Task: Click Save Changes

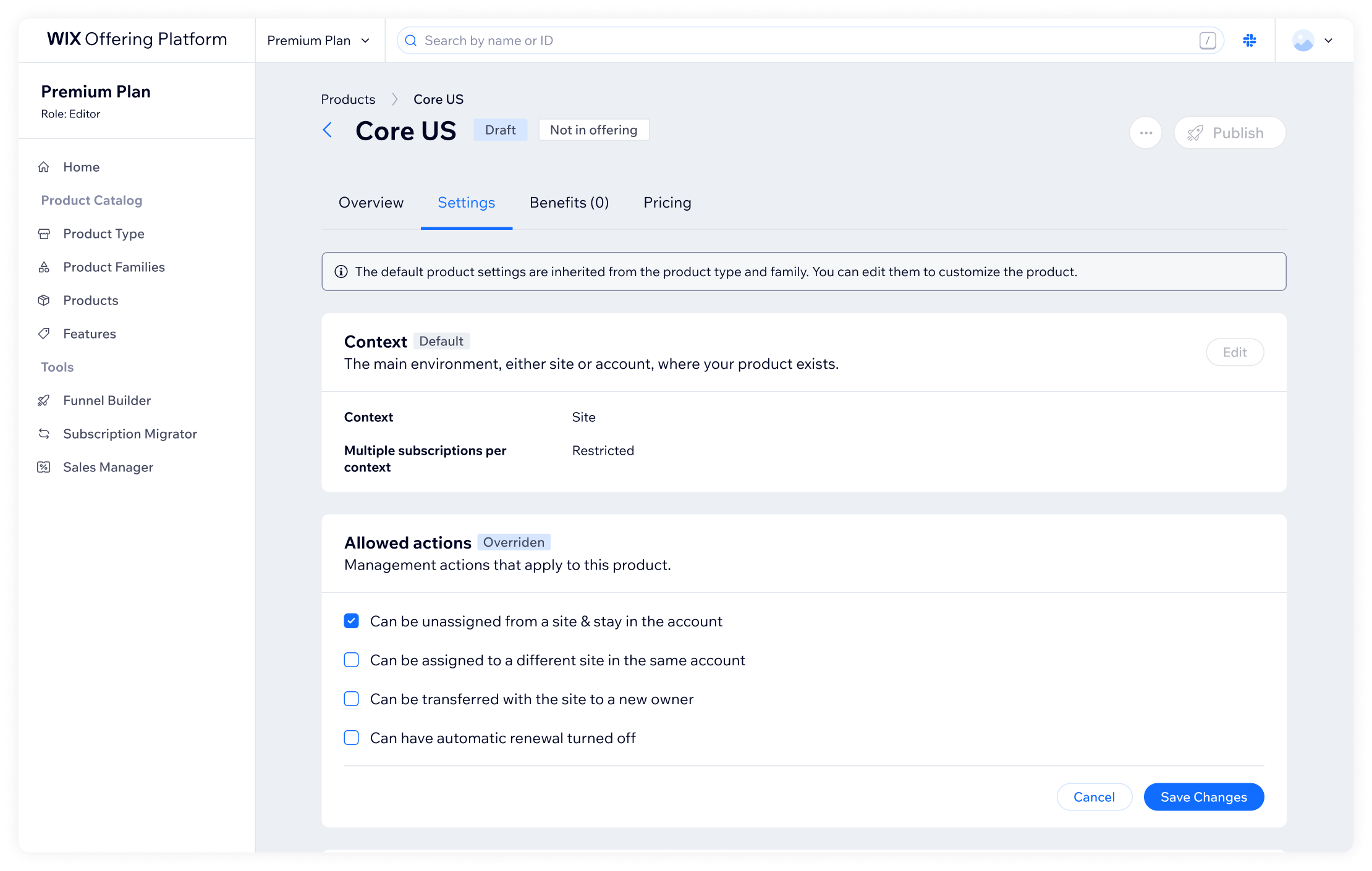Action: coord(1204,797)
